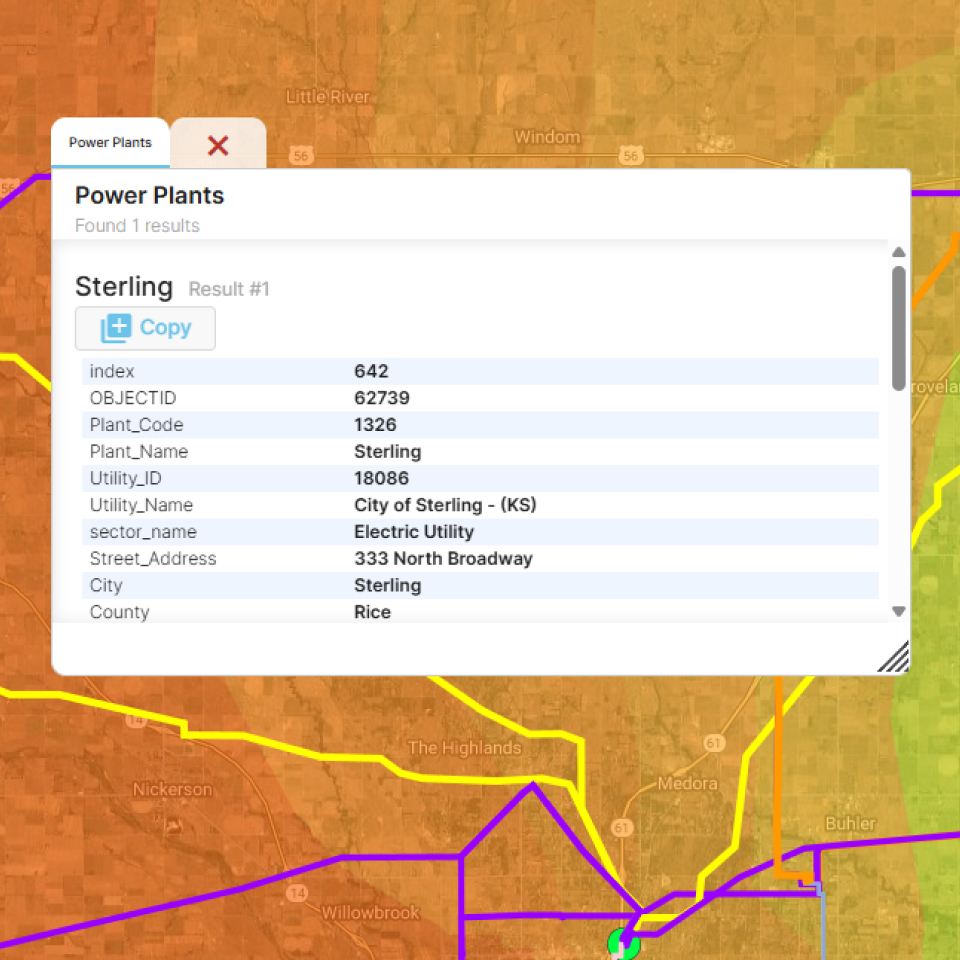This screenshot has height=960, width=960.
Task: Select the green power plant marker on the map
Action: click(x=623, y=942)
